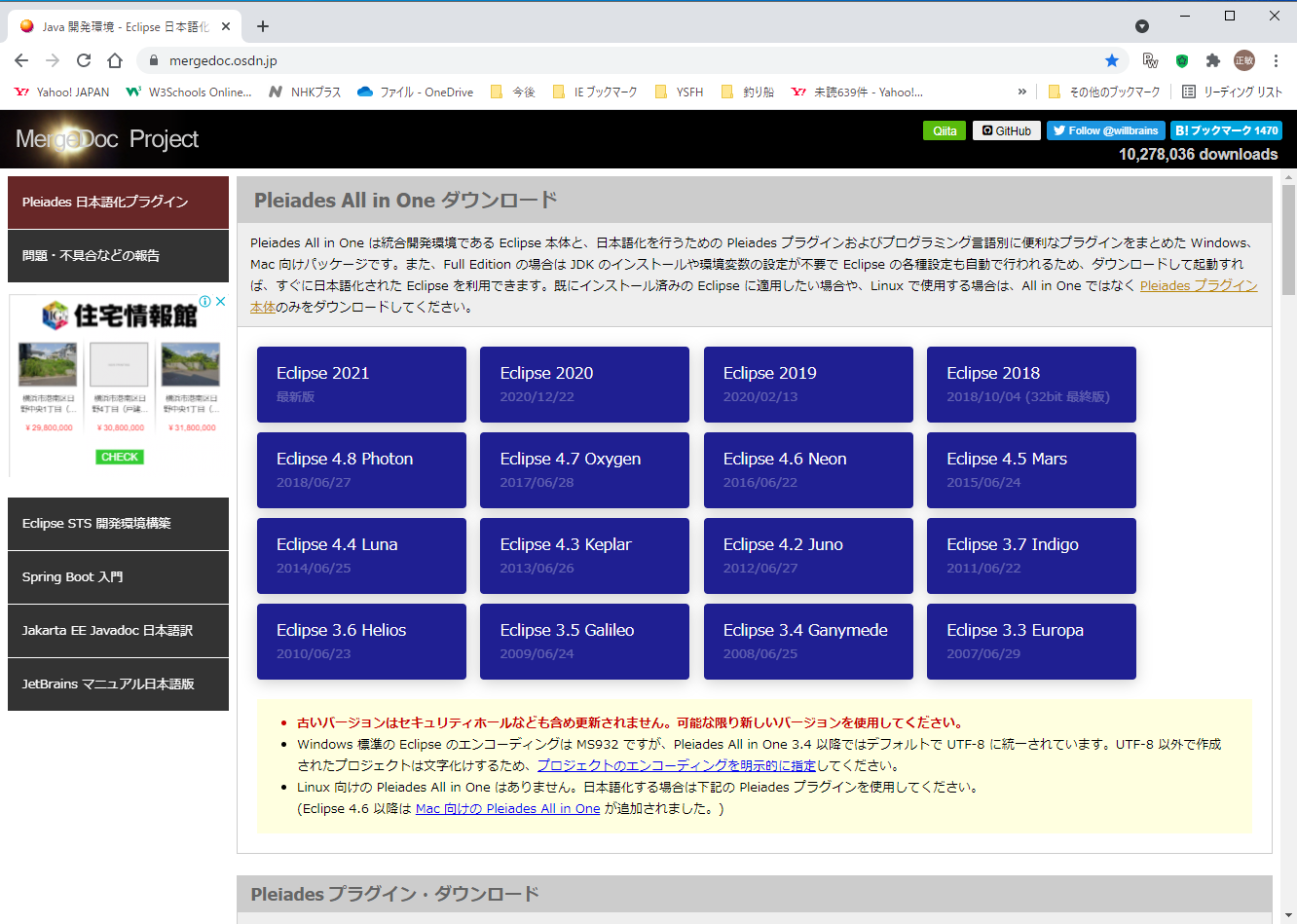Open Chrome three-dot menu
The image size is (1297, 924).
click(1276, 60)
